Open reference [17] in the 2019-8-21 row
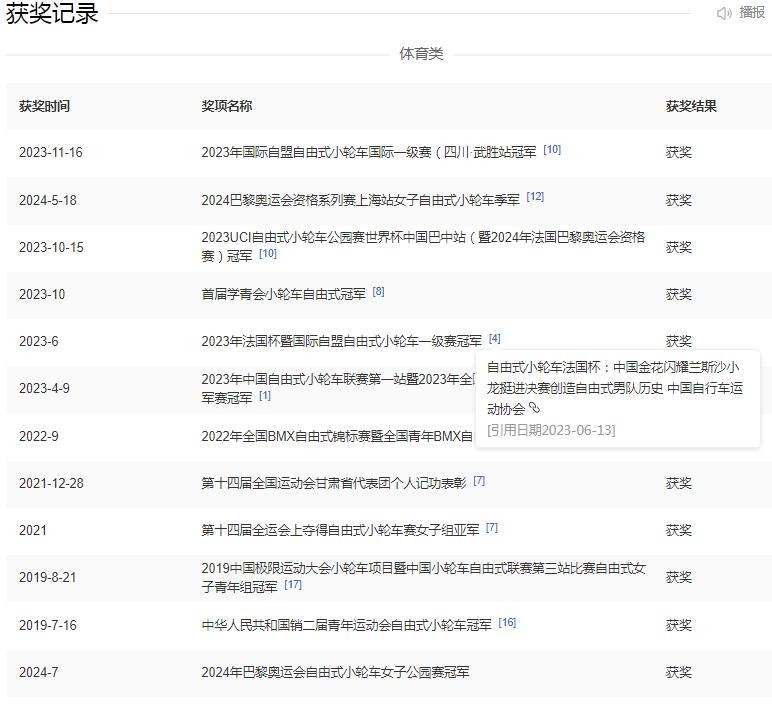772x726 pixels. point(293,585)
